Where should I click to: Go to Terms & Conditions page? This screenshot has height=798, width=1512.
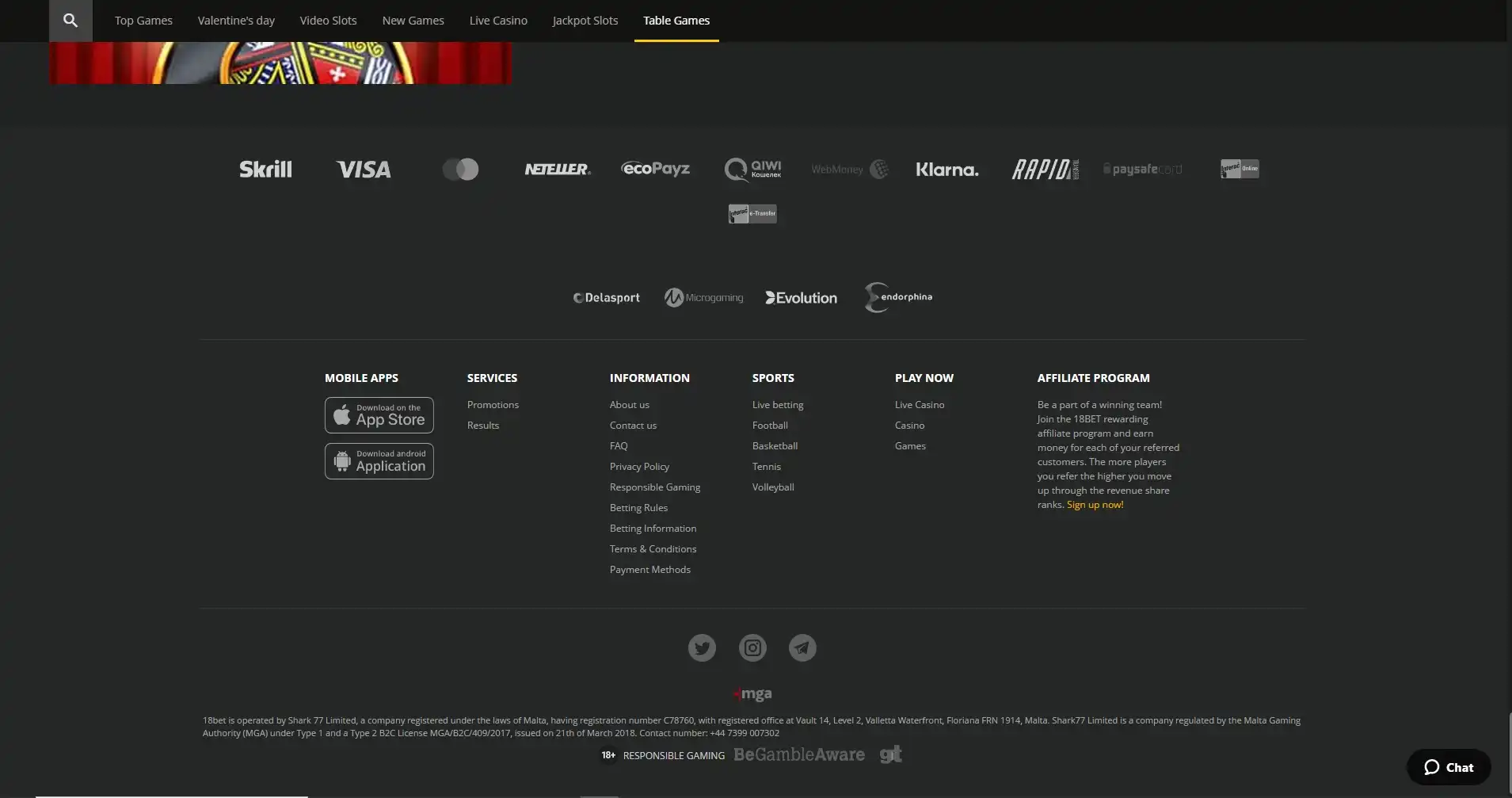(653, 549)
